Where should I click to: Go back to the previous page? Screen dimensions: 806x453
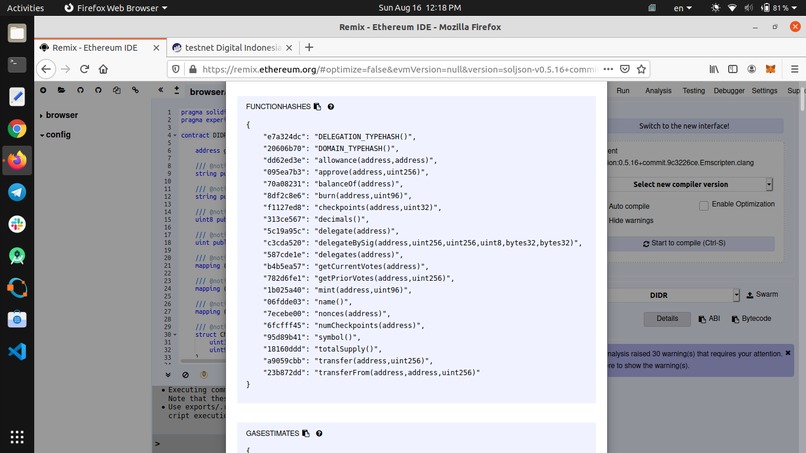pyautogui.click(x=46, y=69)
